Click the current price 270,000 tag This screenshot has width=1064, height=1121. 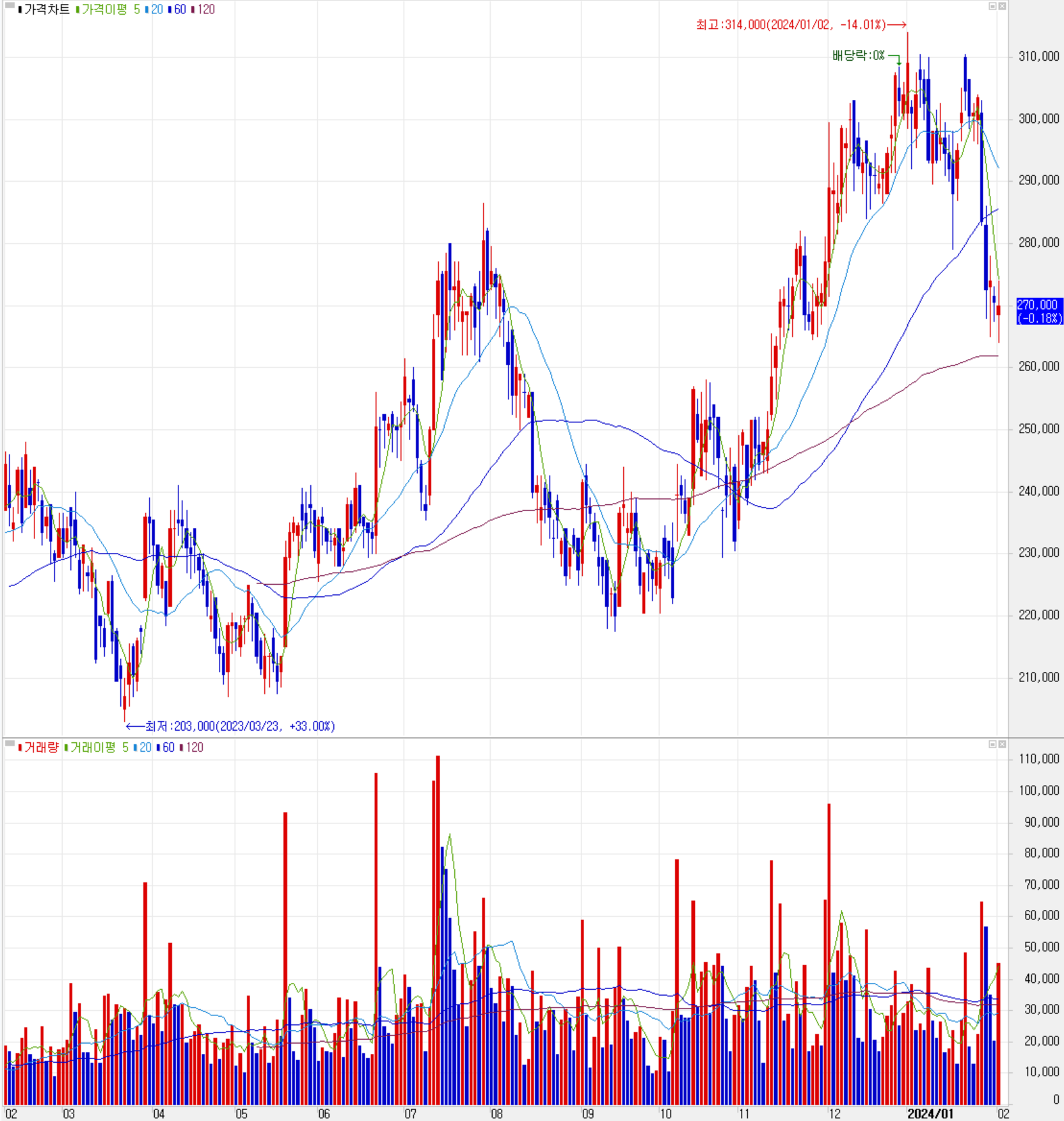(x=1039, y=312)
